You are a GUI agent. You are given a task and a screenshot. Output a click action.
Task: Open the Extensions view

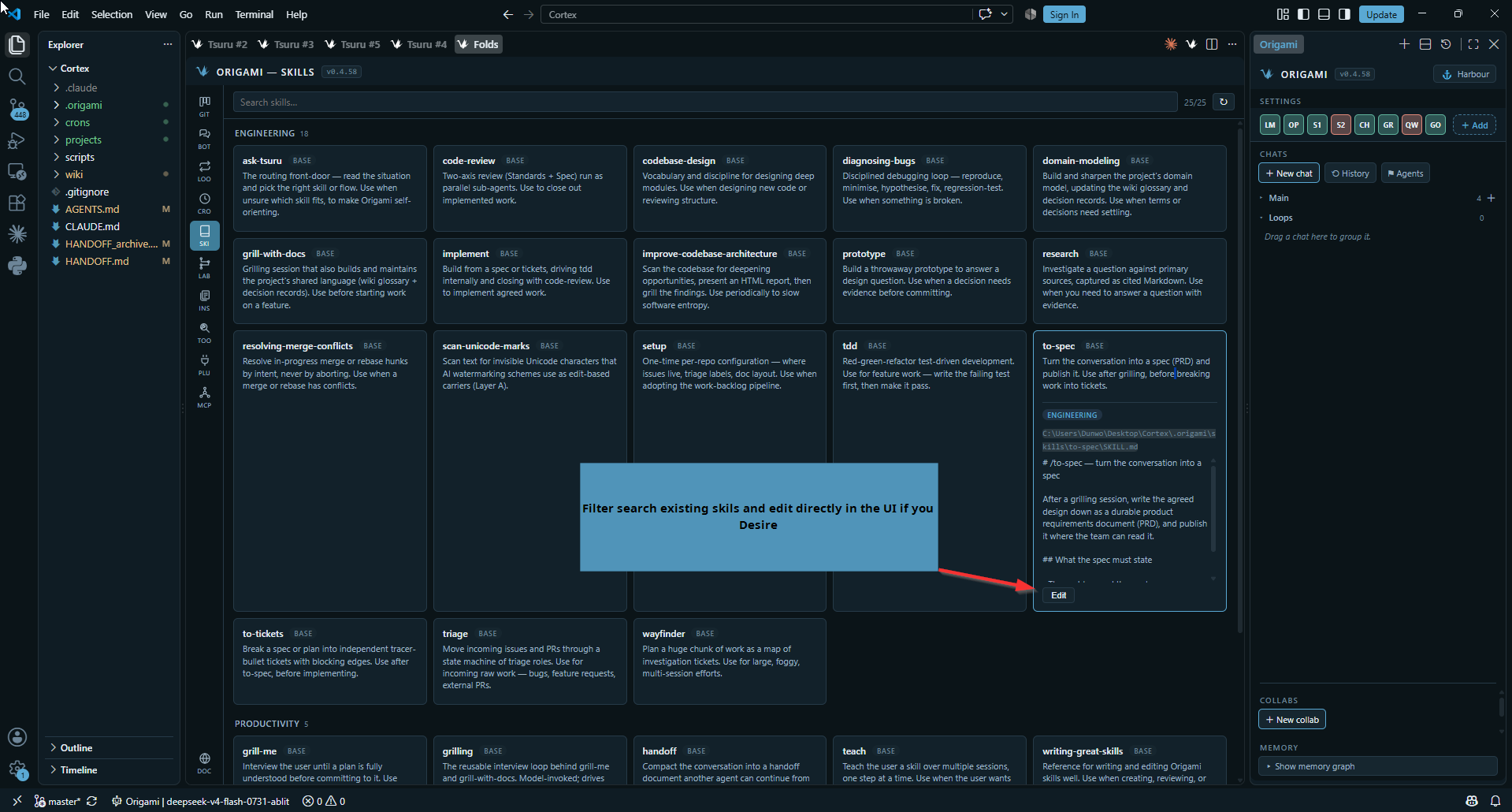17,203
